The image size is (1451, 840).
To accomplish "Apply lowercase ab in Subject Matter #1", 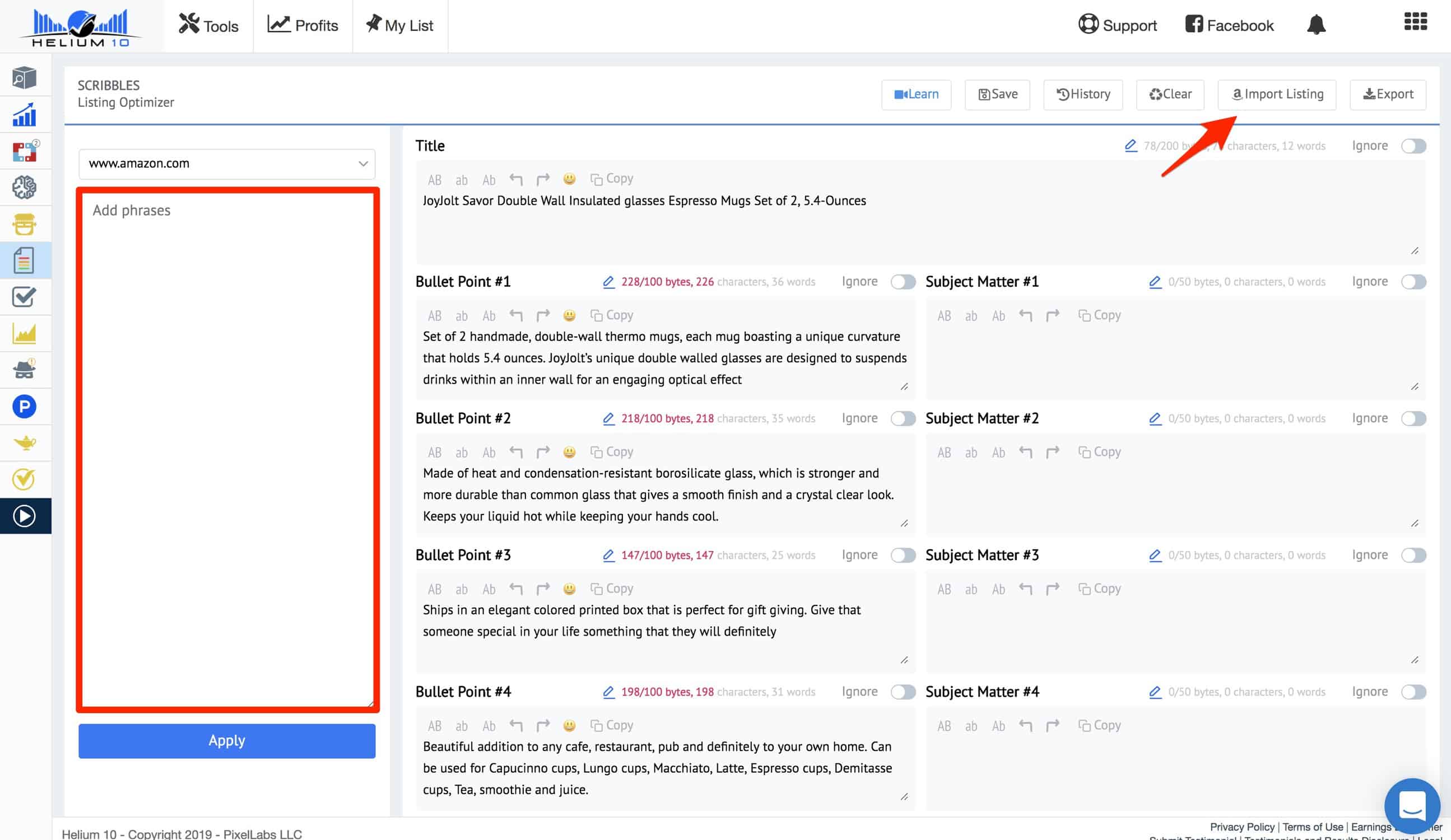I will (x=971, y=315).
